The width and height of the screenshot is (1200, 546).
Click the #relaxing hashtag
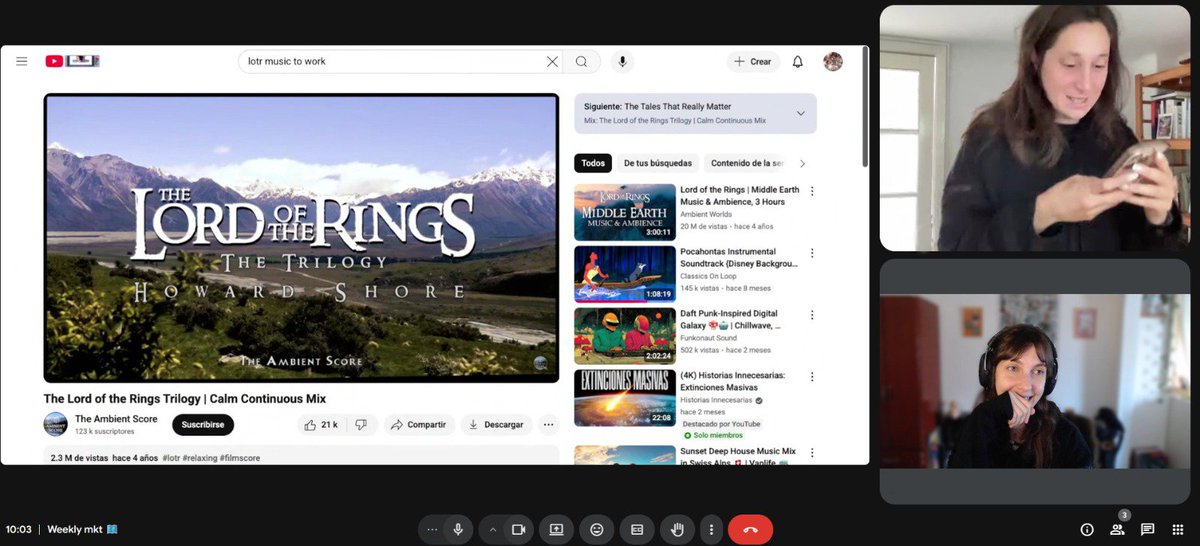click(202, 458)
